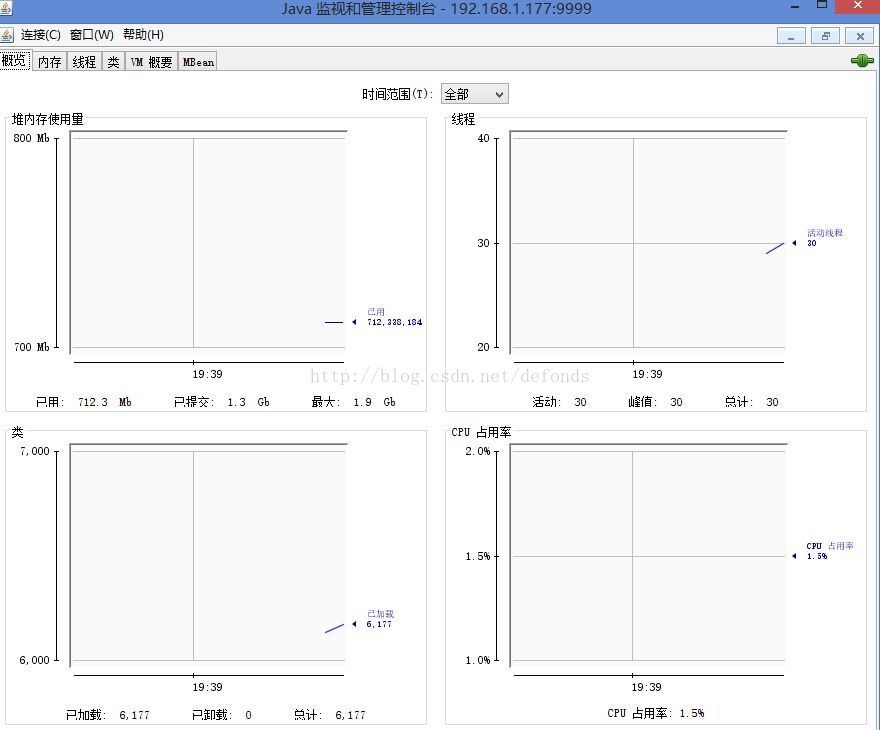Click the CPU 占用率 1.5% legend marker

tap(794, 556)
